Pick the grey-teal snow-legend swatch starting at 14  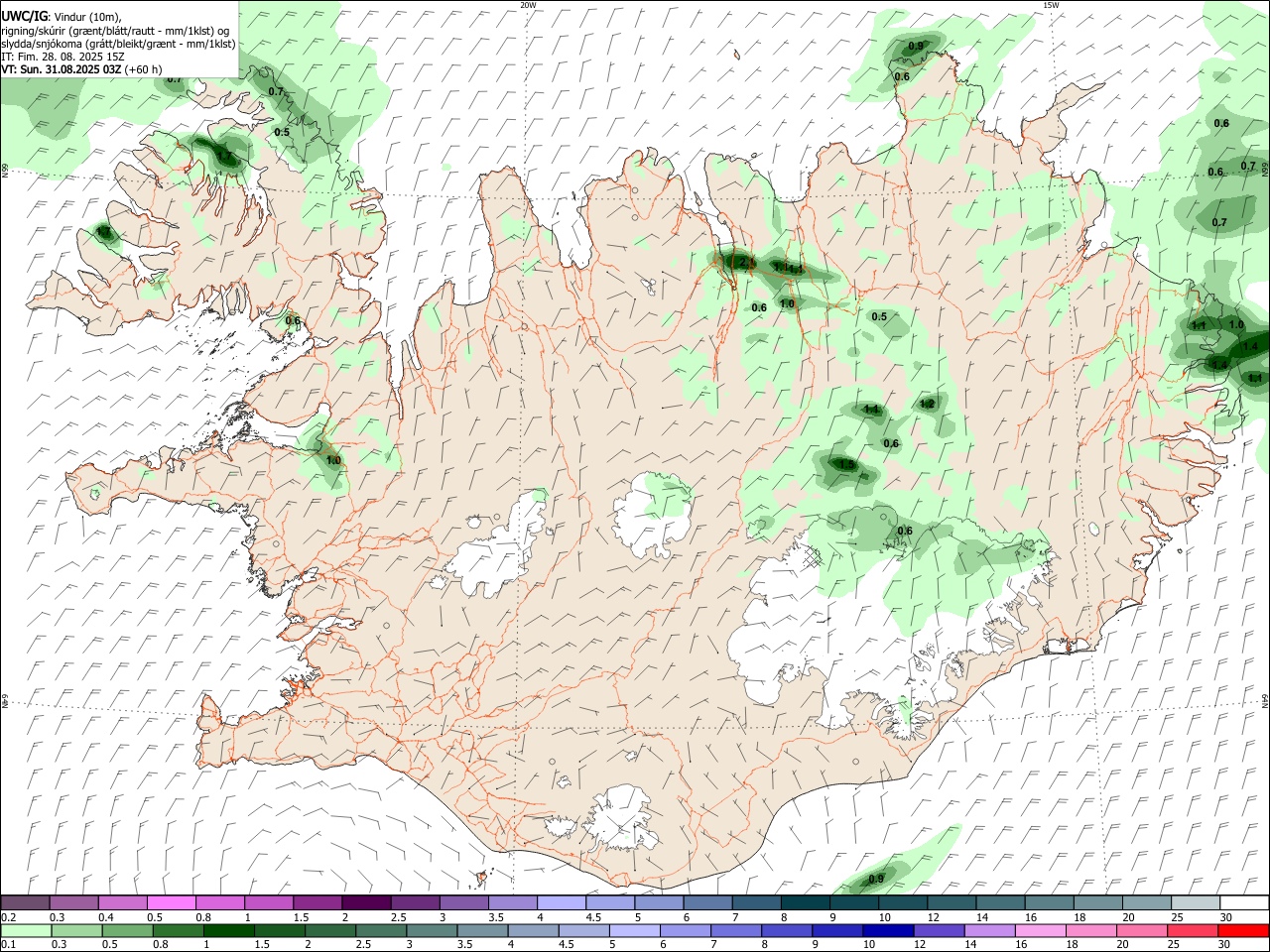(x=999, y=903)
